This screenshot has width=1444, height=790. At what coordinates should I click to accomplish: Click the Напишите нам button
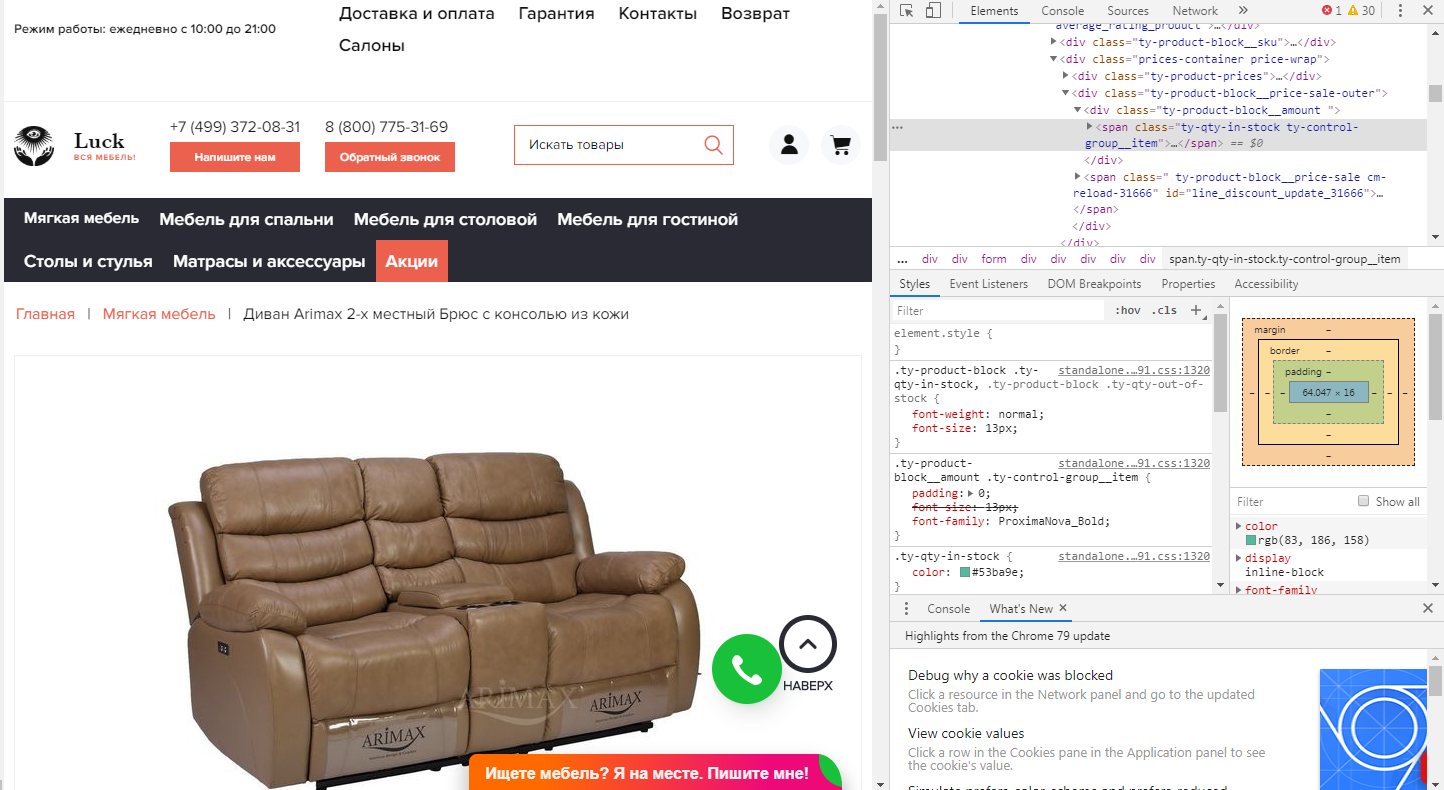(x=235, y=157)
